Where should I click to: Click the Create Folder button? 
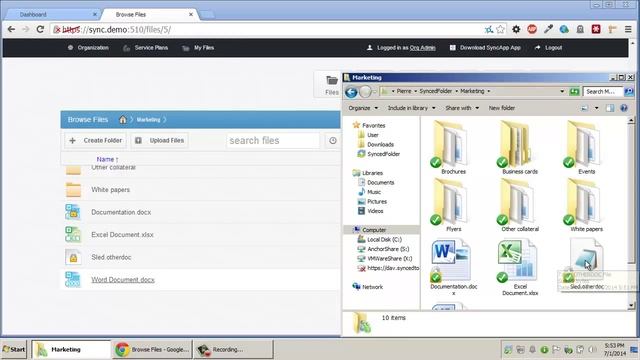click(x=96, y=140)
